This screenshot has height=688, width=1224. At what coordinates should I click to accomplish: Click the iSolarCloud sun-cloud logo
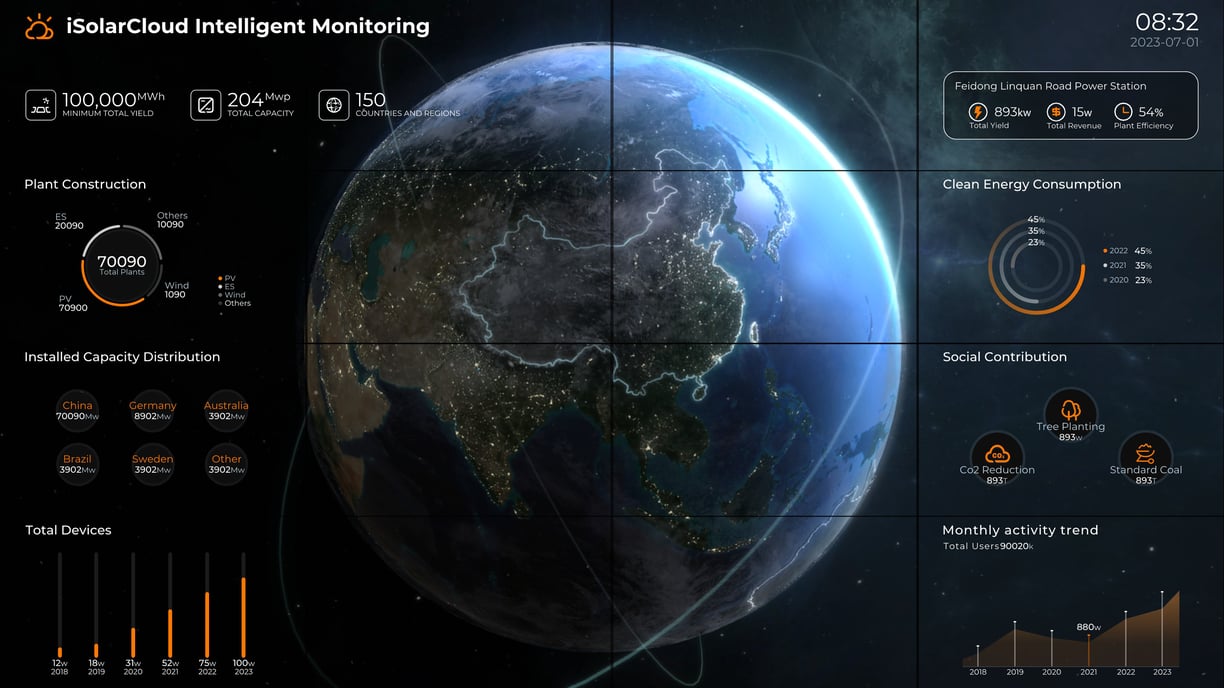point(40,27)
